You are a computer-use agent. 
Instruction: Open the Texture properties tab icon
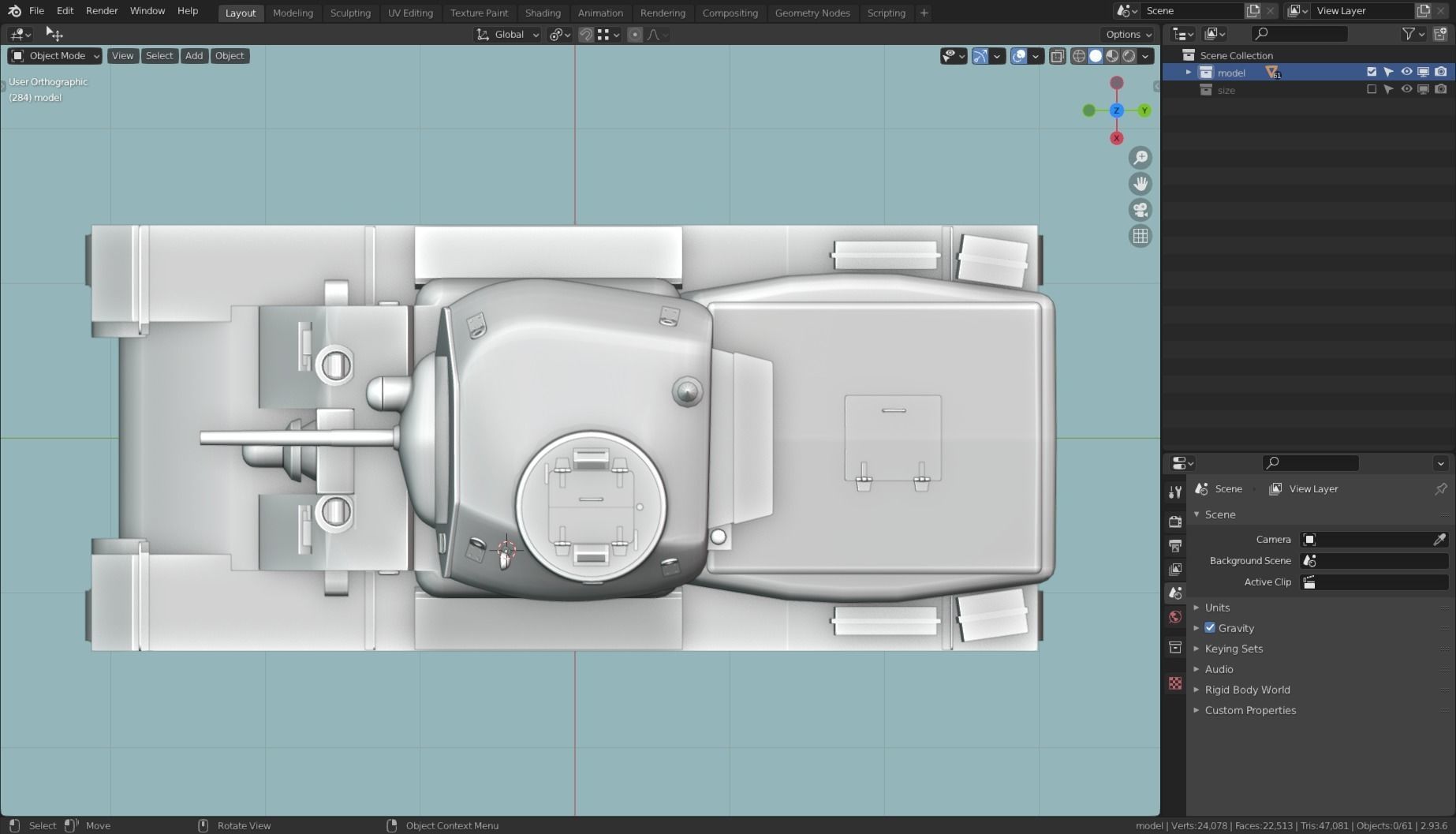coord(1175,683)
